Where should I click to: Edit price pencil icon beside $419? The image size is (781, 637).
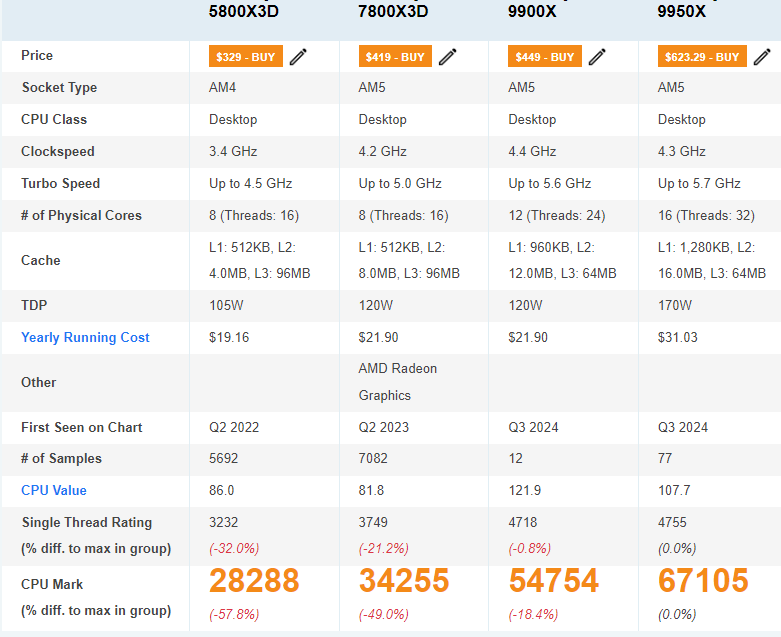[x=447, y=57]
